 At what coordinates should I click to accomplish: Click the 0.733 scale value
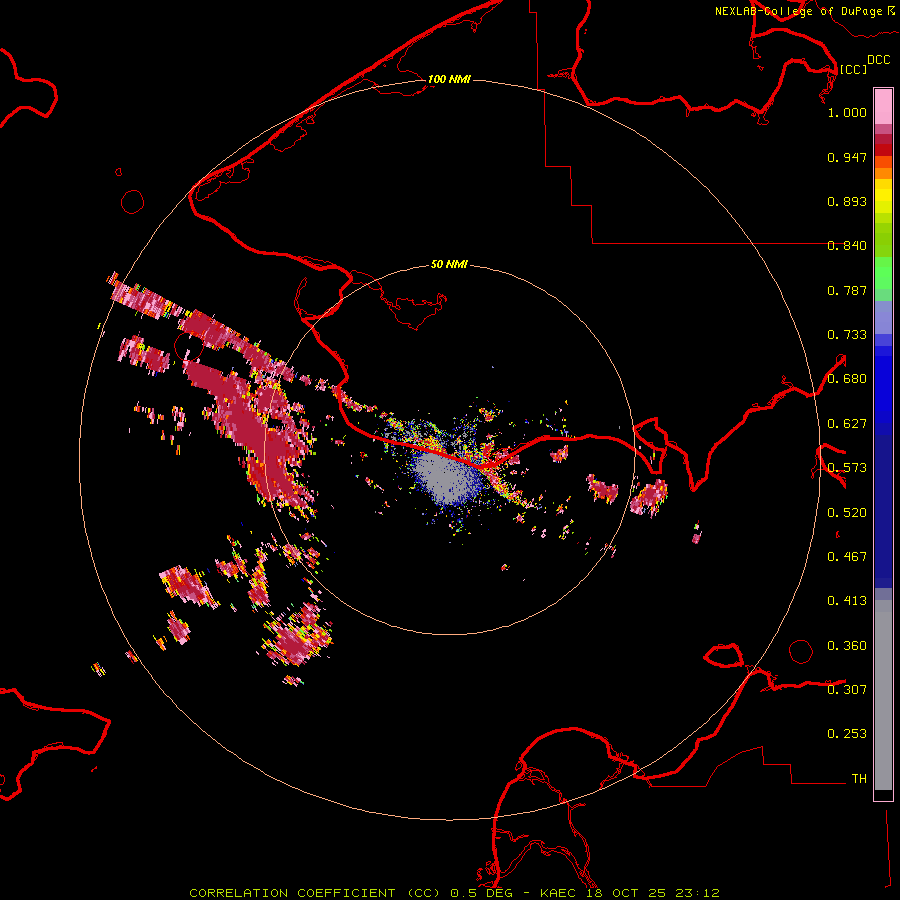point(847,335)
